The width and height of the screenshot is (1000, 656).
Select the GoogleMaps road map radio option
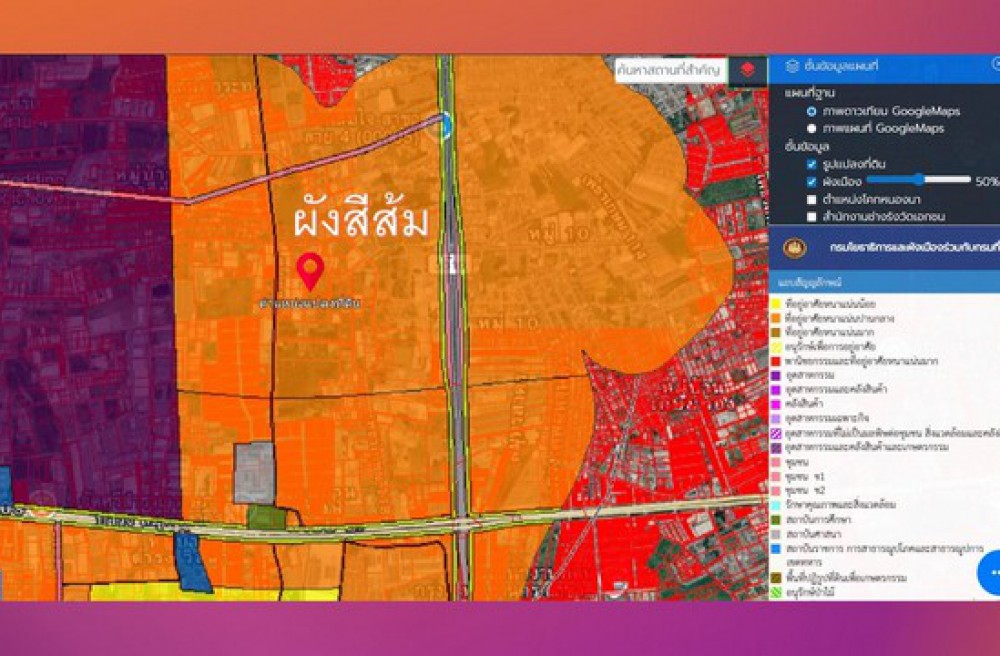click(811, 128)
